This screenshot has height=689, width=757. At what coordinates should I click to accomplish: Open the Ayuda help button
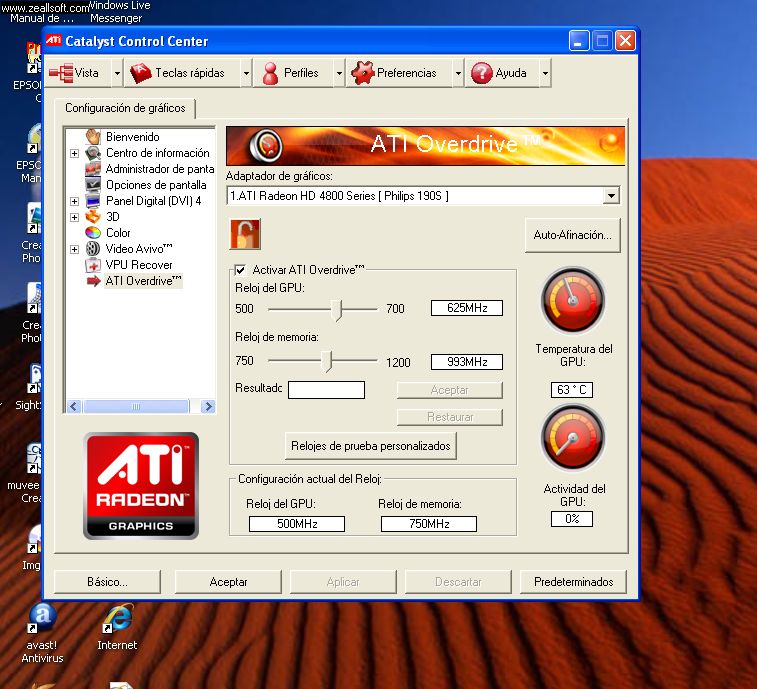[499, 73]
